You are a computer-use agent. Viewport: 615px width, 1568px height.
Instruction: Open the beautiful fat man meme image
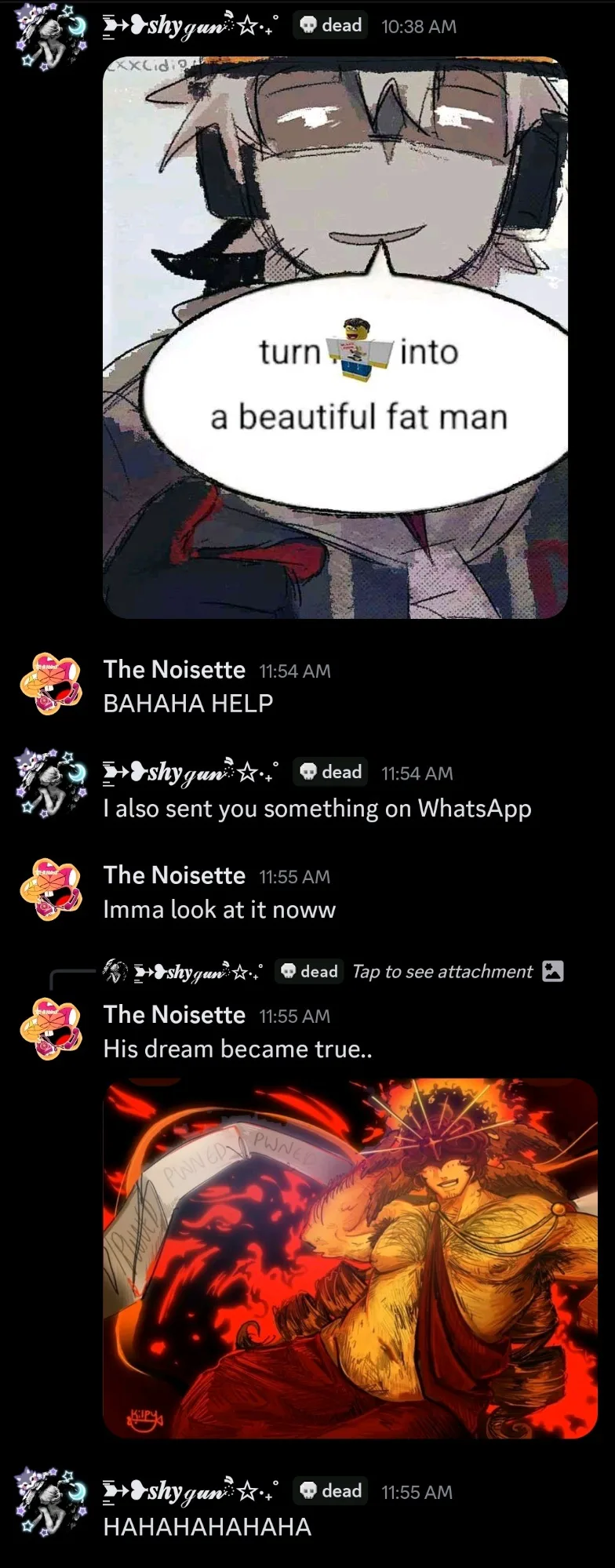point(335,337)
